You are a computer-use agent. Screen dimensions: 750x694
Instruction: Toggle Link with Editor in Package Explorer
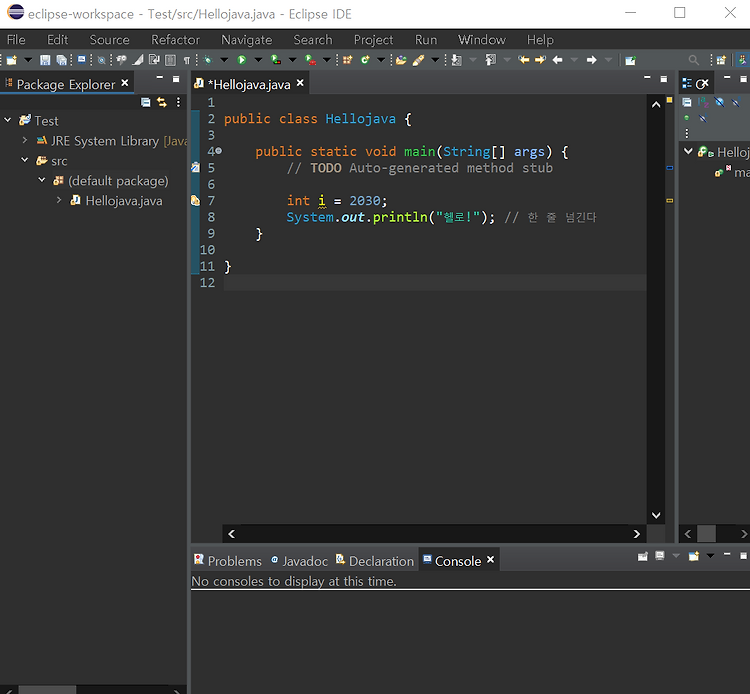click(162, 102)
